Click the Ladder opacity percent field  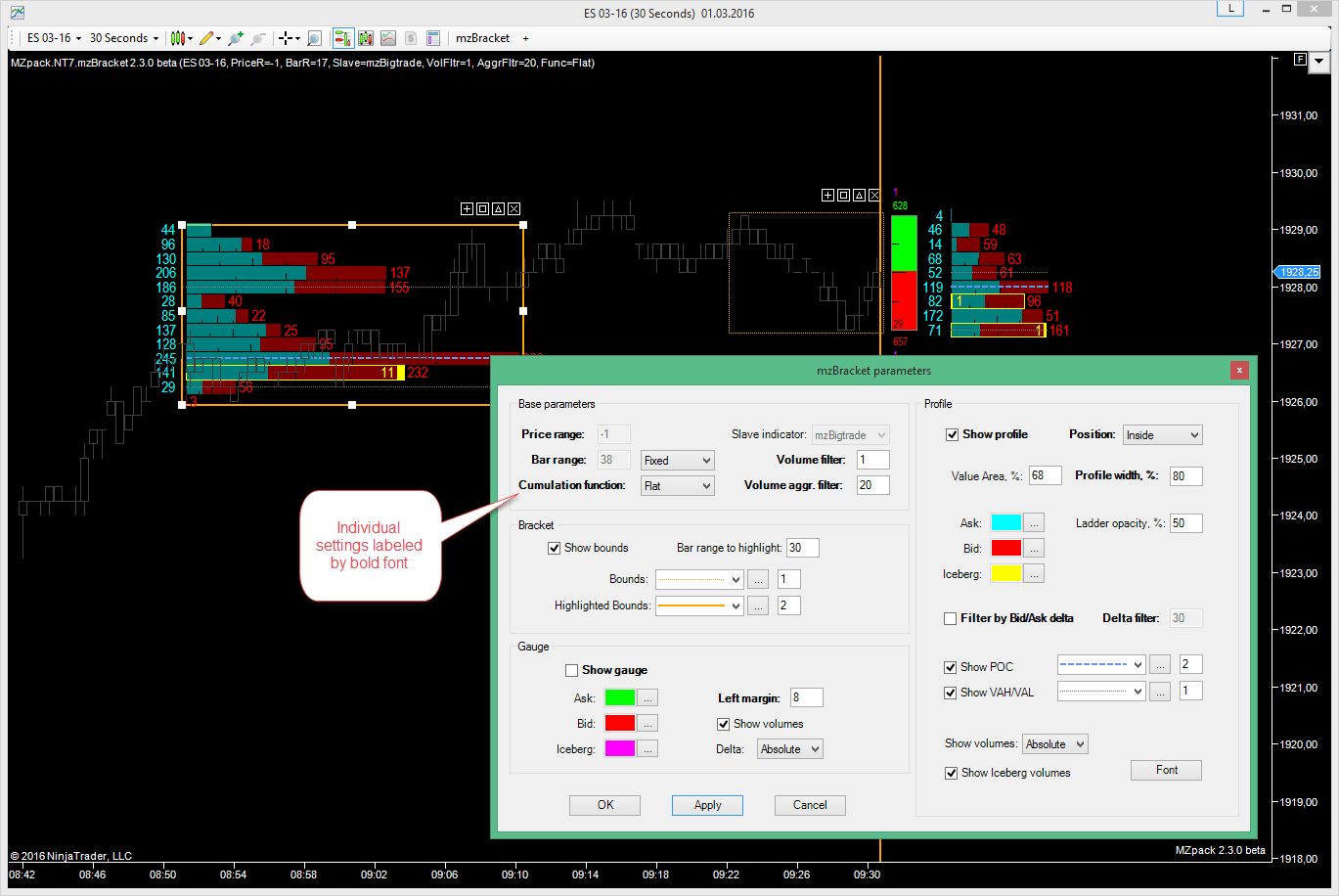point(1186,523)
